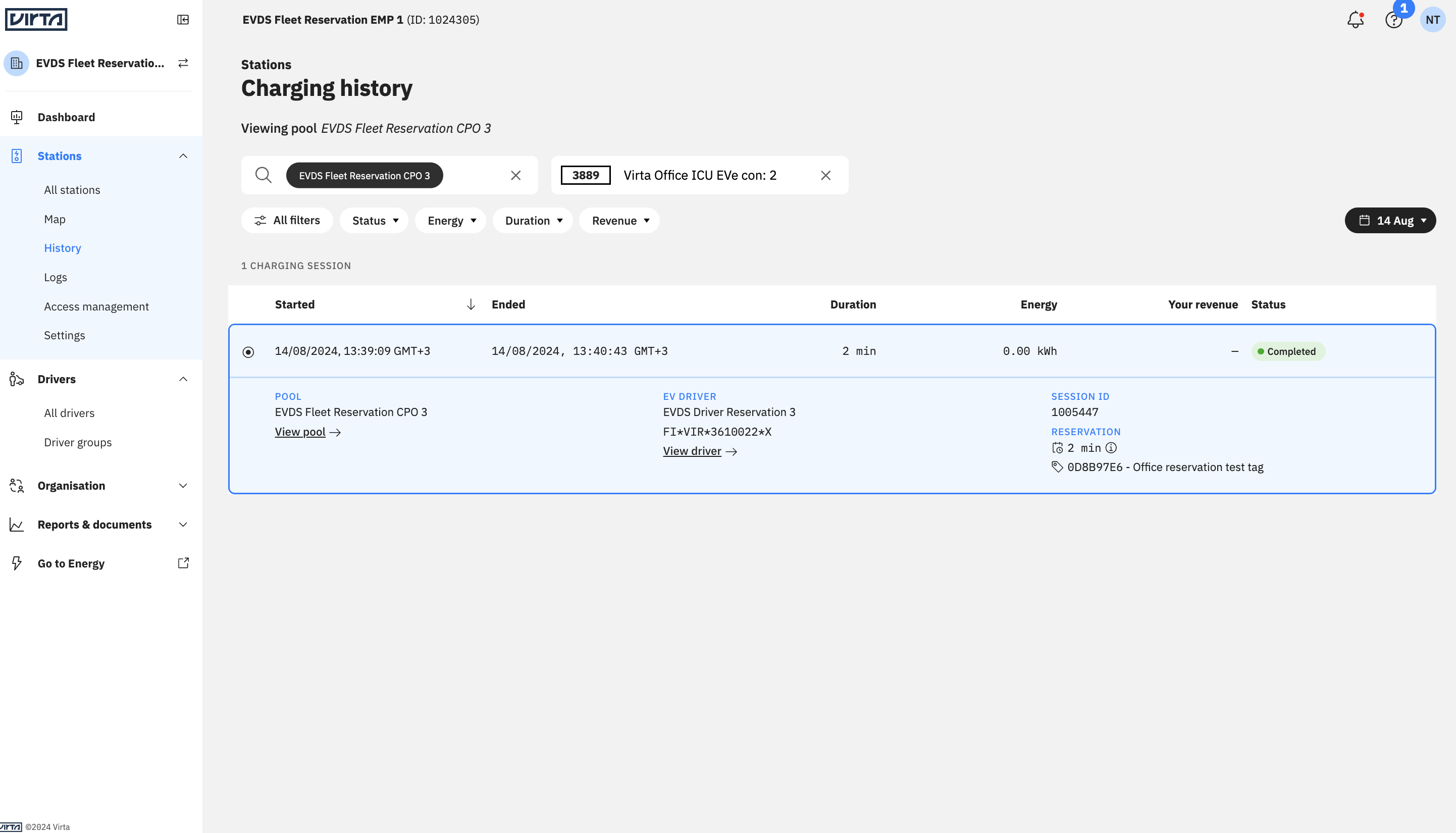Click the 0D8B97E6 Office reservation test tag text
Screen dimensions: 1456x833
[x=1165, y=467]
